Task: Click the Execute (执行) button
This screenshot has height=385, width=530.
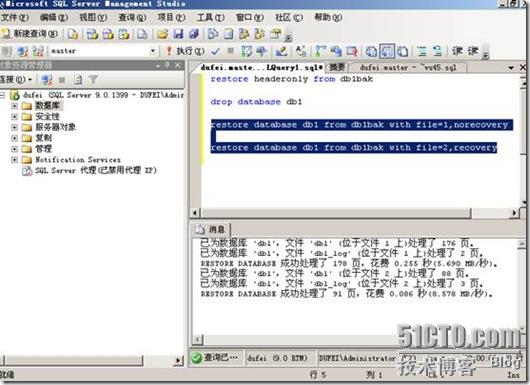Action: 186,51
